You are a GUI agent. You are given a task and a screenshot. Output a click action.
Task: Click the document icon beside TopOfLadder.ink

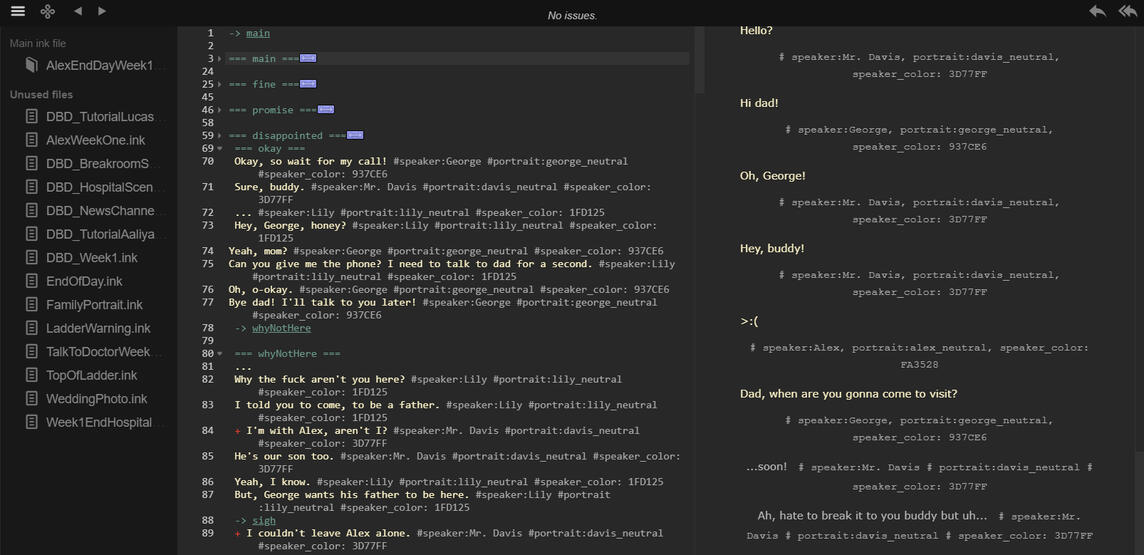coord(31,375)
